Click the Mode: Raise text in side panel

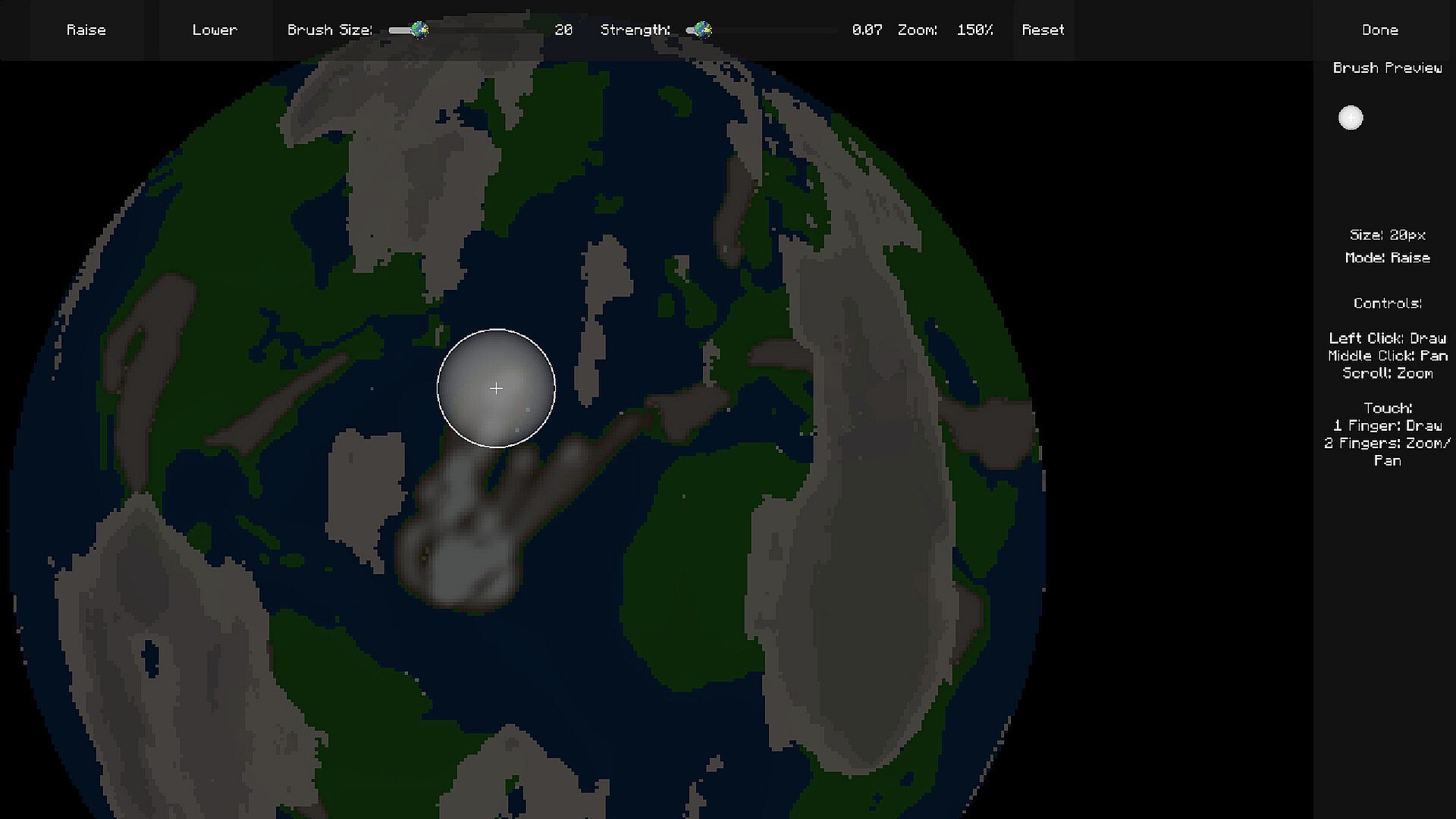point(1387,258)
